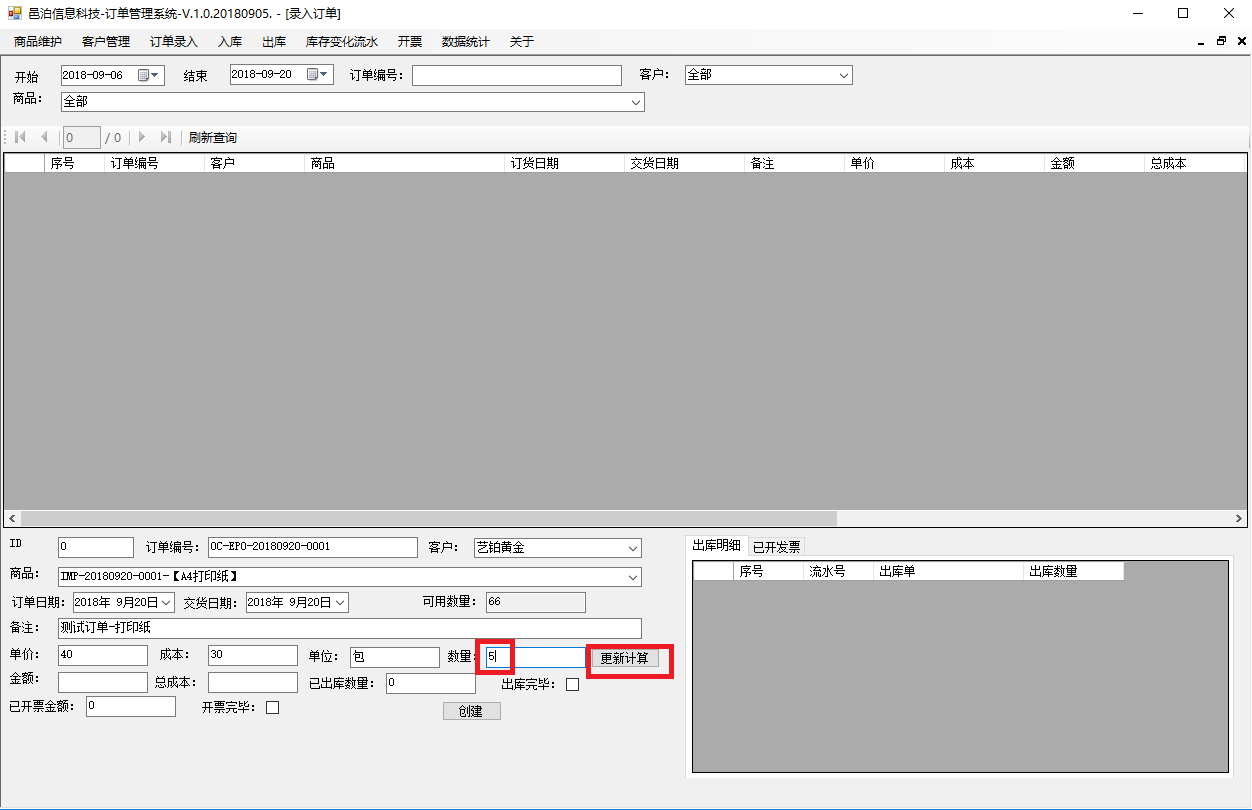Click the 总成本 column header
Viewport: 1252px width, 810px height.
point(1195,163)
